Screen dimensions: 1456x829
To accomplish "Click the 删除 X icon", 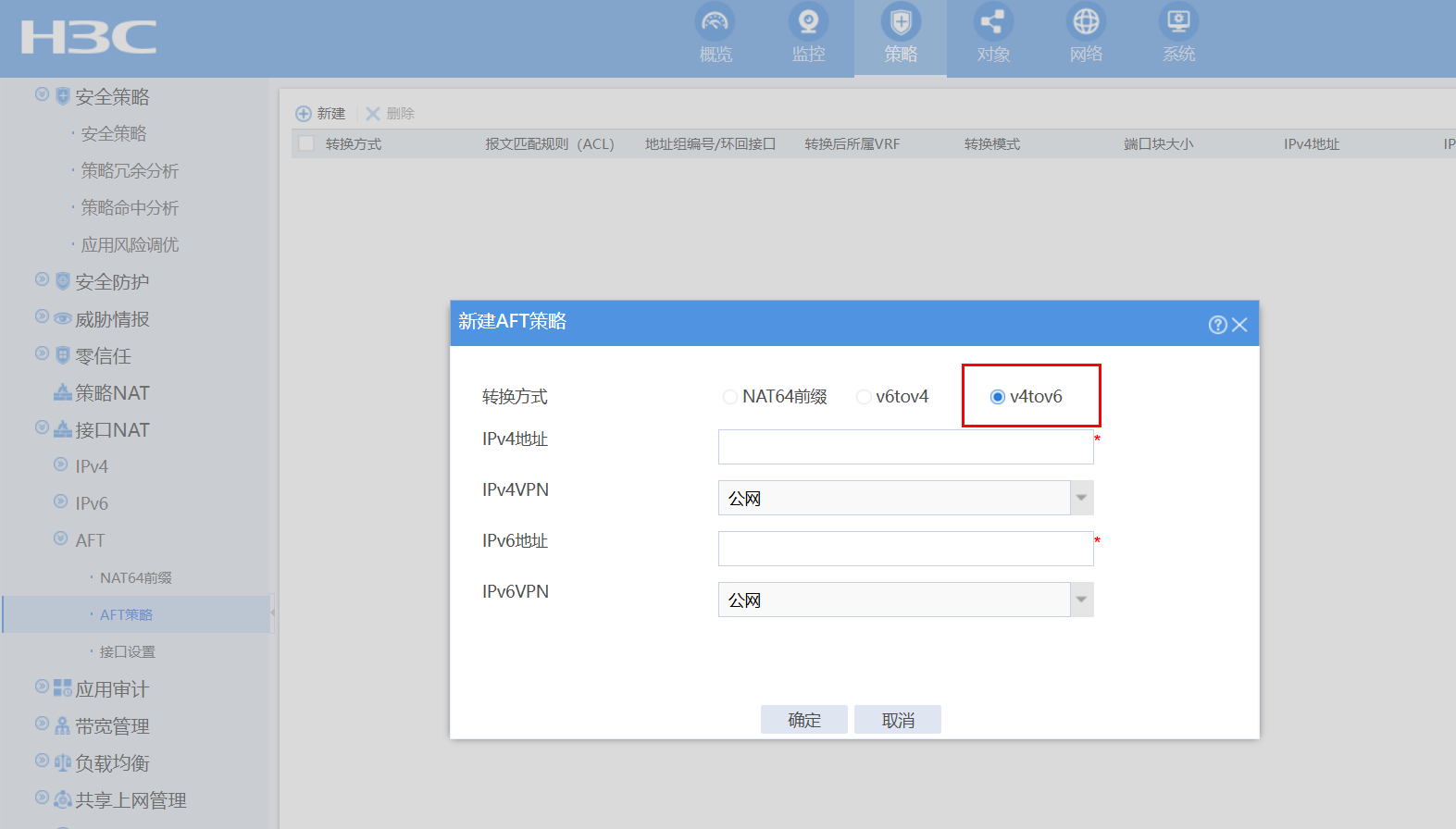I will (373, 114).
